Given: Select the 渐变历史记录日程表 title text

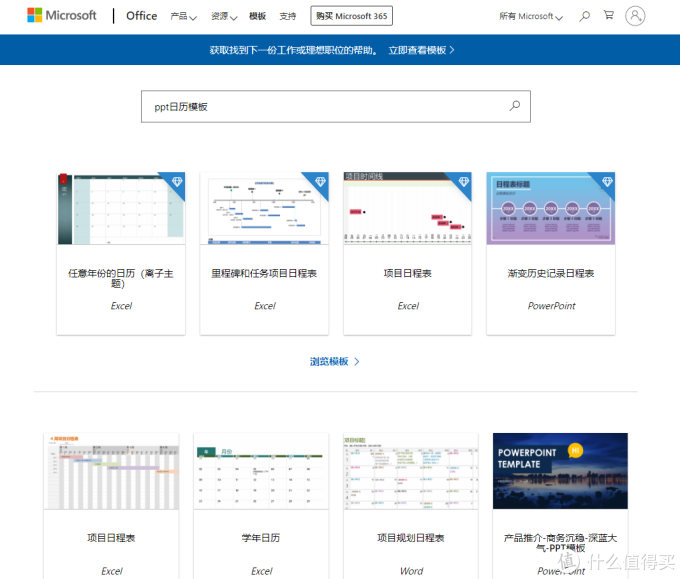Looking at the screenshot, I should click(551, 274).
